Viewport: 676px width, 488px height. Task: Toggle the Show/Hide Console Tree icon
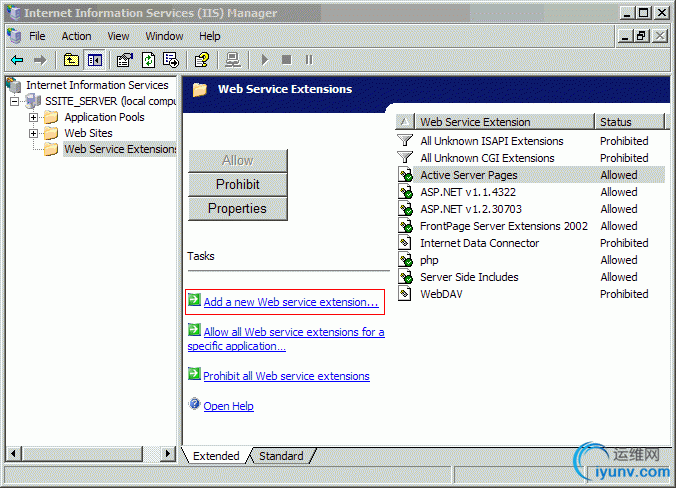tap(94, 60)
